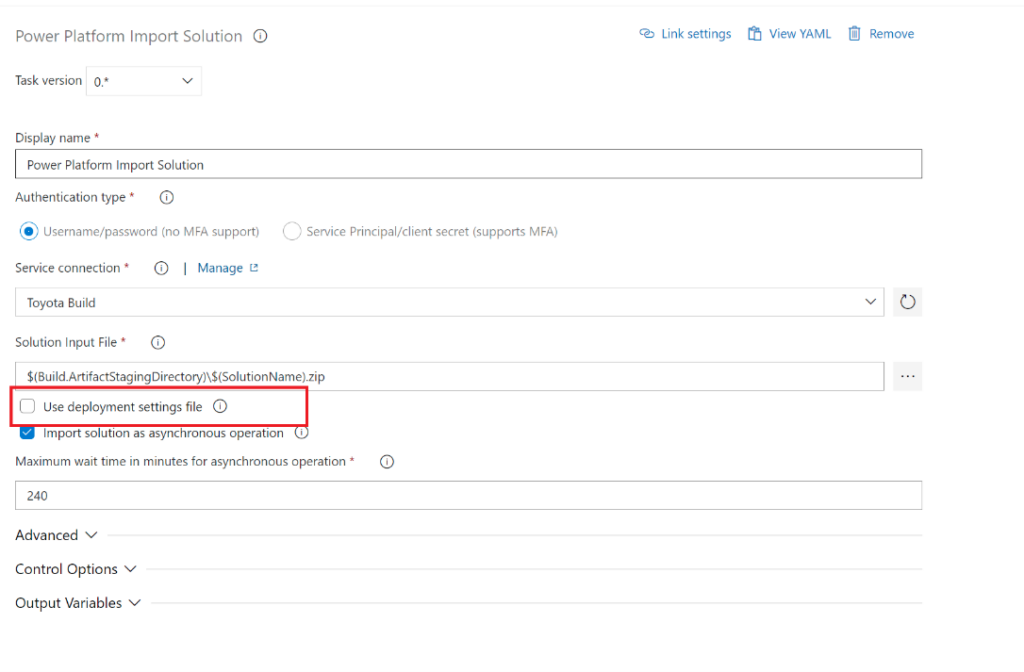Click the info icon next to Authentication type
The width and height of the screenshot is (1024, 672).
point(167,198)
